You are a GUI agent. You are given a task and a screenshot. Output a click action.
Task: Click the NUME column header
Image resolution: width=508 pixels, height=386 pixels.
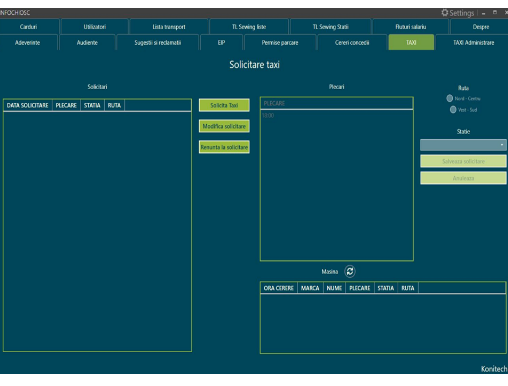tap(334, 288)
